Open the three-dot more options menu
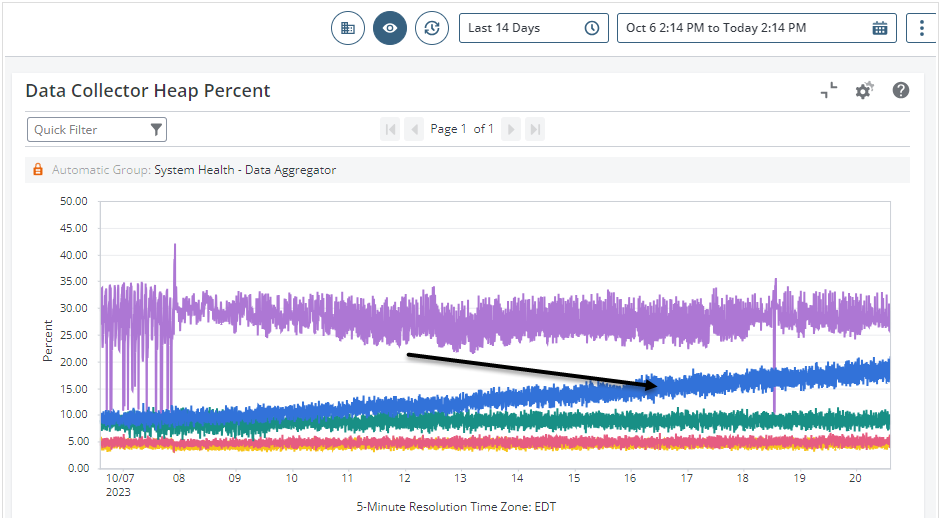This screenshot has height=518, width=944. [x=922, y=28]
